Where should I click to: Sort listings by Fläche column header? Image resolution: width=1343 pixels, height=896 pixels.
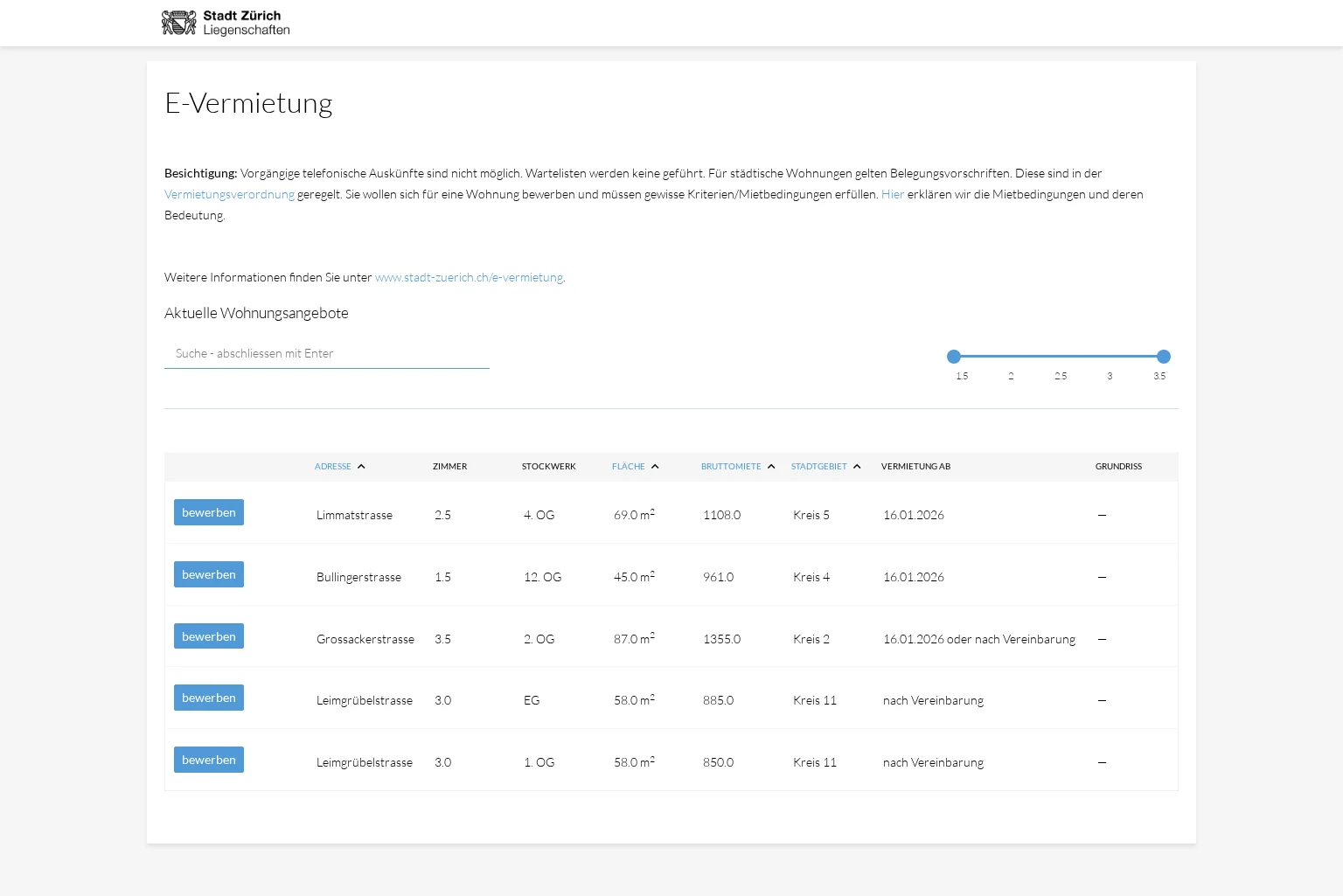(628, 467)
